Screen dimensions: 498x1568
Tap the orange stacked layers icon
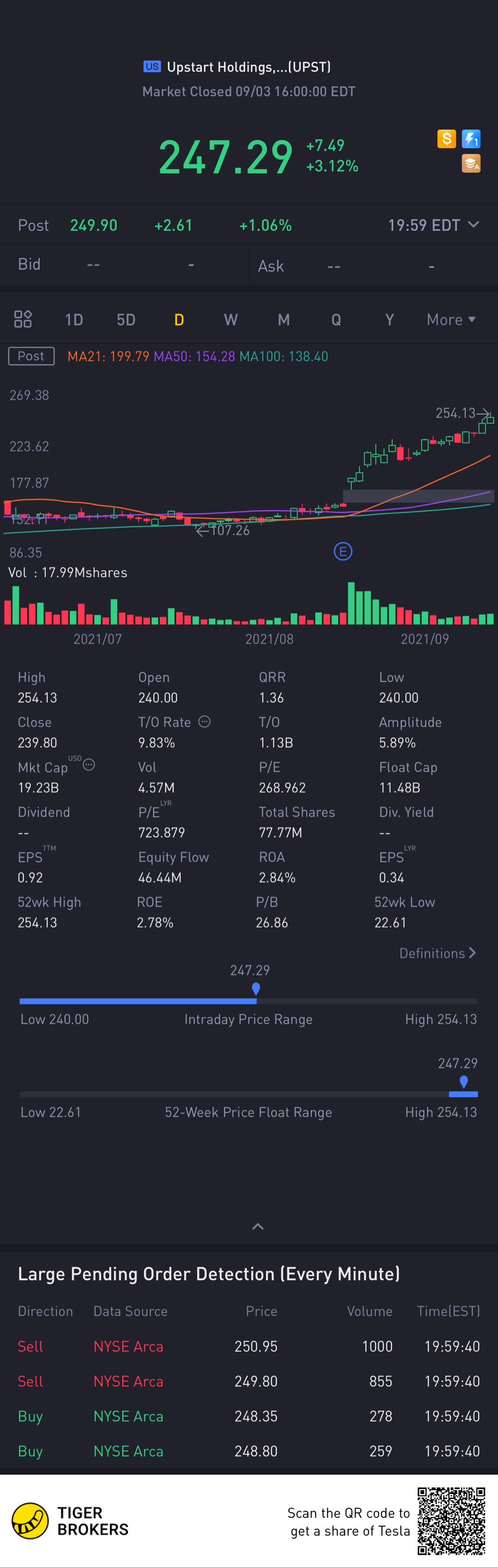[471, 163]
